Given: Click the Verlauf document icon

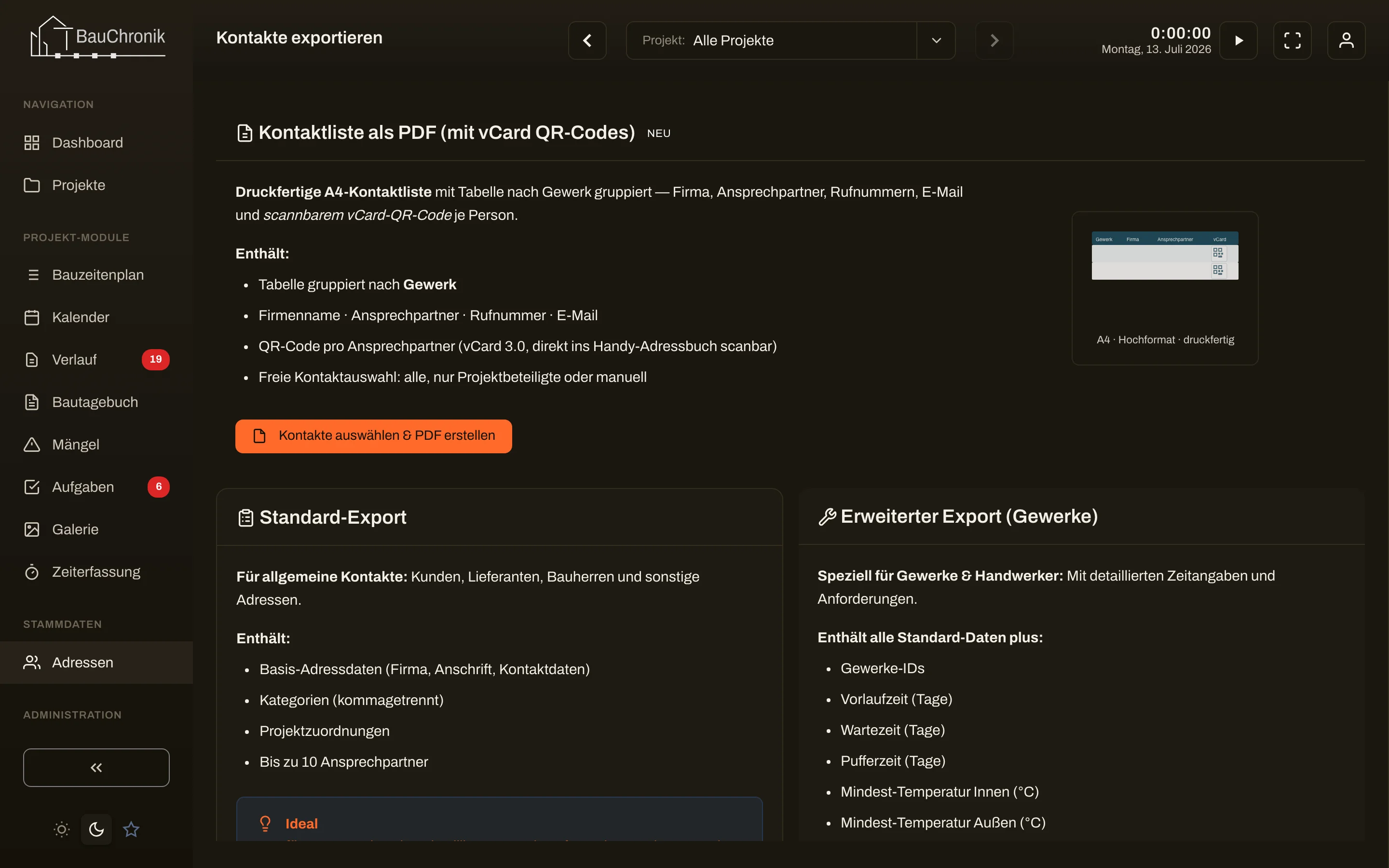Looking at the screenshot, I should pos(32,360).
